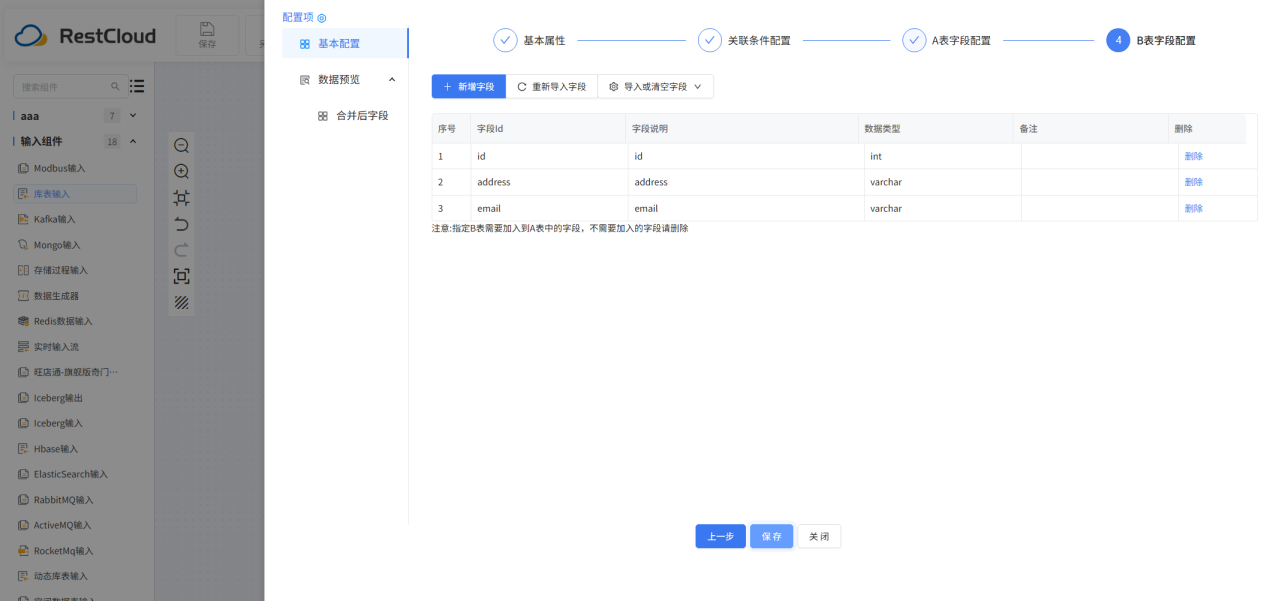
Task: Click the RocketMq输入 component icon
Action: pyautogui.click(x=24, y=551)
